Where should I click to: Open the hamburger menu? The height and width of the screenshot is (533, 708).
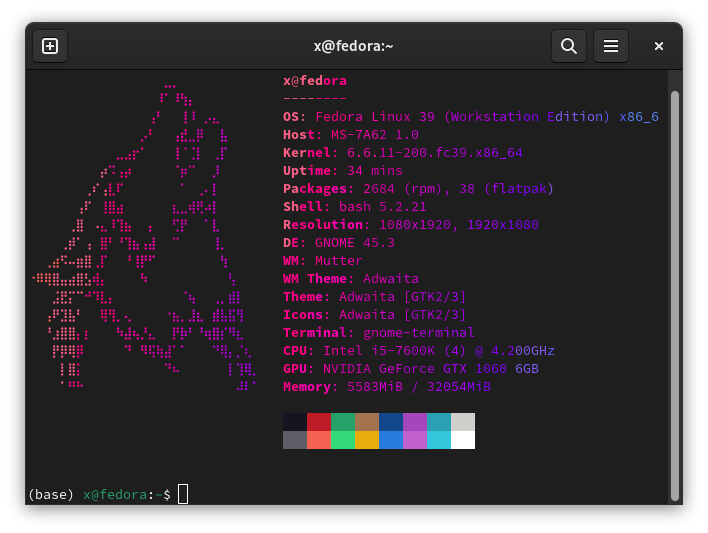(x=610, y=46)
